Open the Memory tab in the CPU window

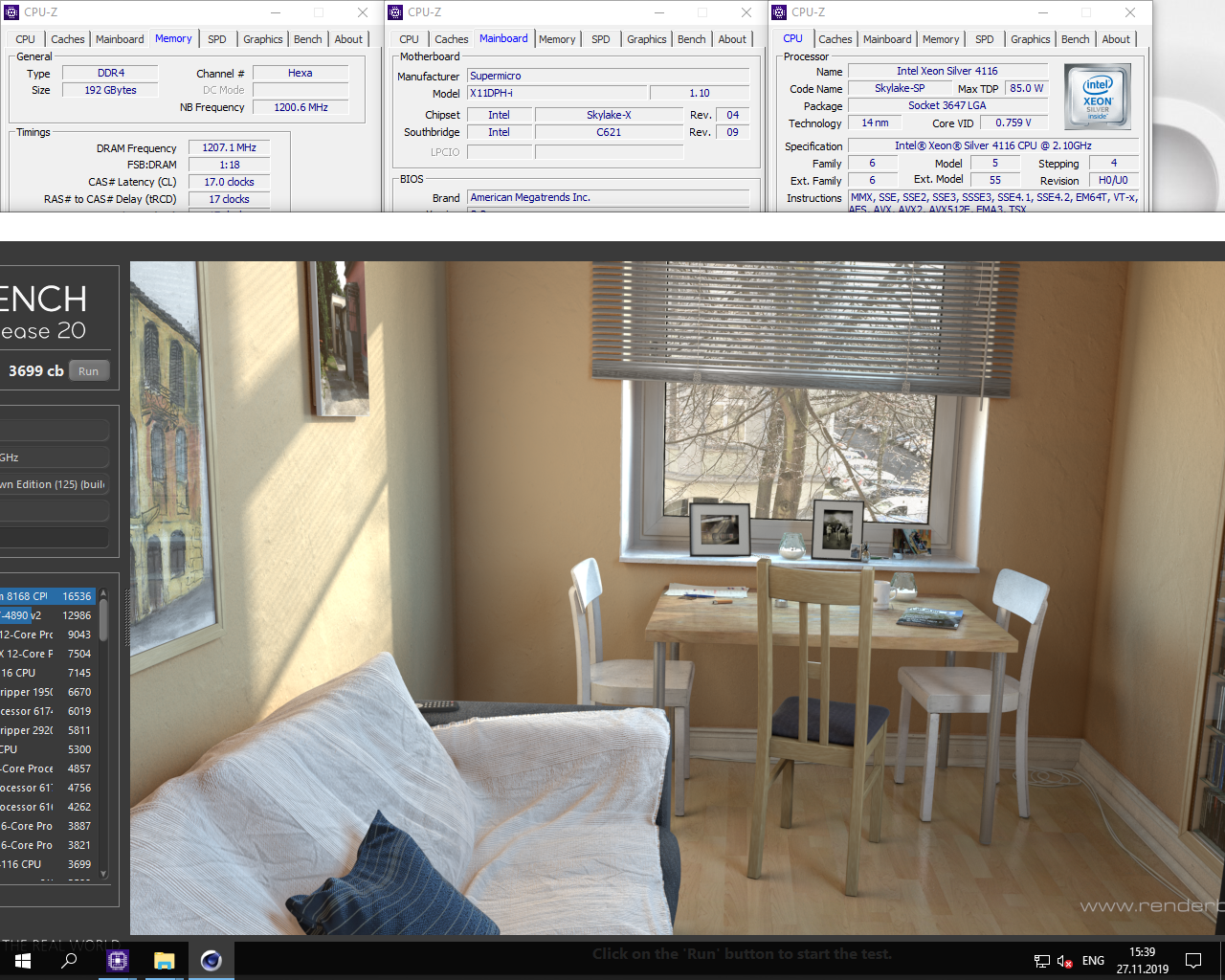(941, 39)
